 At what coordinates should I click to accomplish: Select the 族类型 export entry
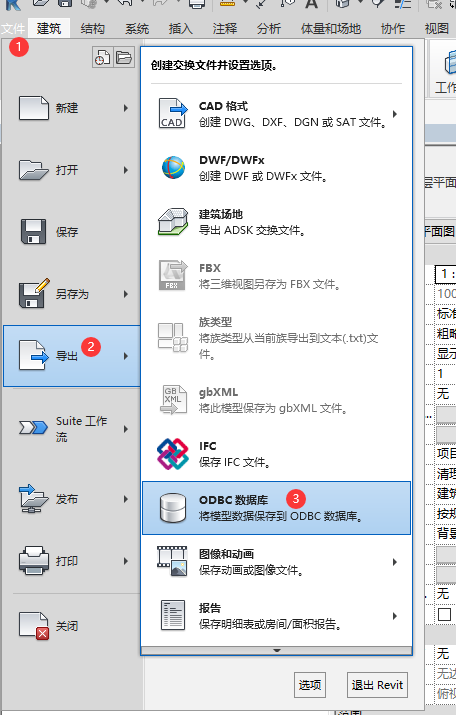(x=276, y=338)
